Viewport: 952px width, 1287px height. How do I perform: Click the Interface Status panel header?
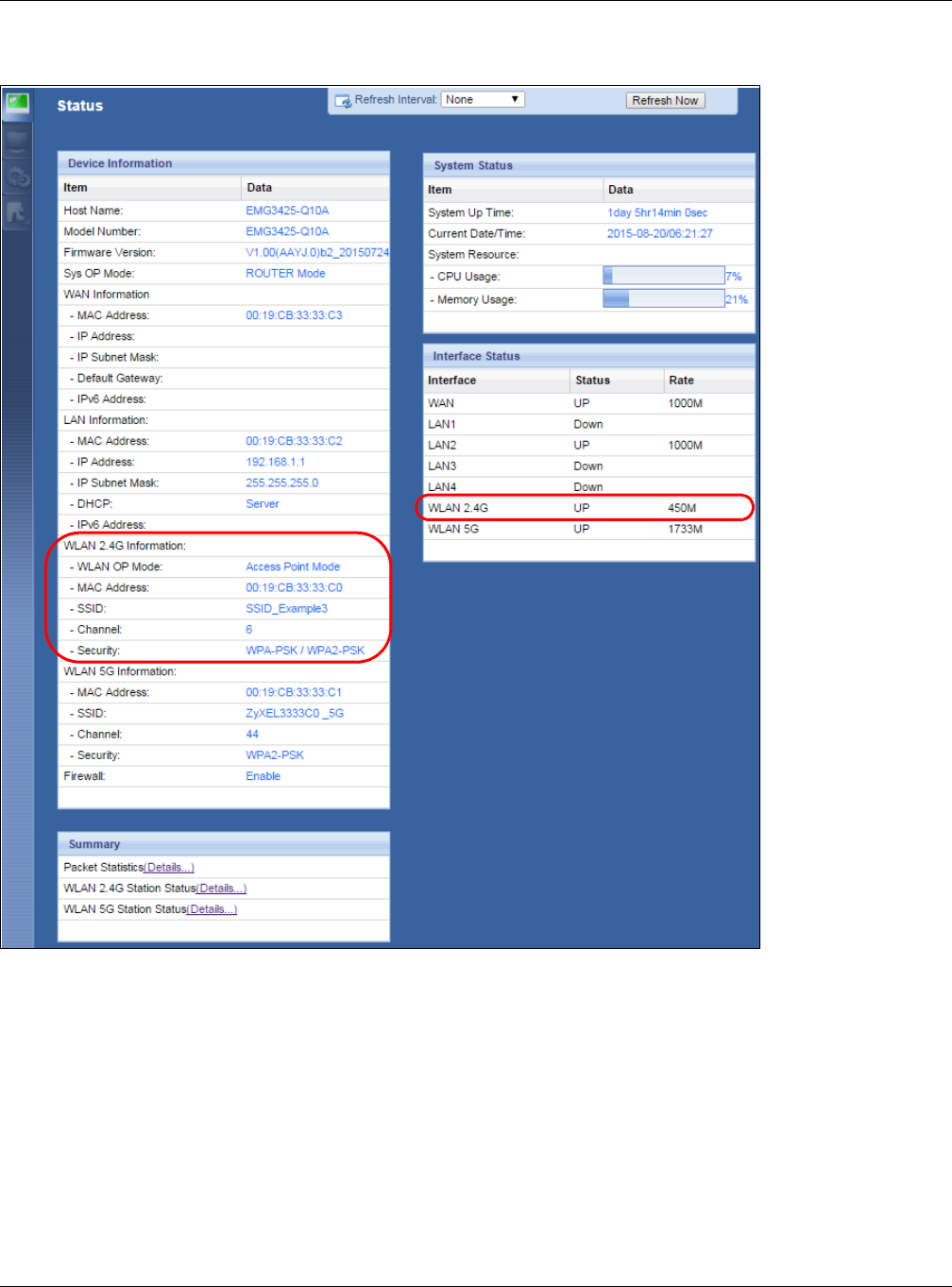pyautogui.click(x=589, y=356)
